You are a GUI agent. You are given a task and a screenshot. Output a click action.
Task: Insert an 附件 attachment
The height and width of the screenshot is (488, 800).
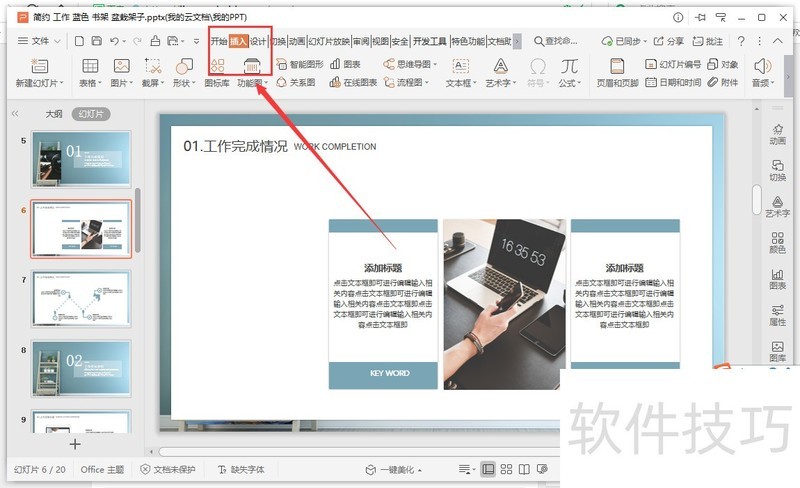[x=722, y=82]
